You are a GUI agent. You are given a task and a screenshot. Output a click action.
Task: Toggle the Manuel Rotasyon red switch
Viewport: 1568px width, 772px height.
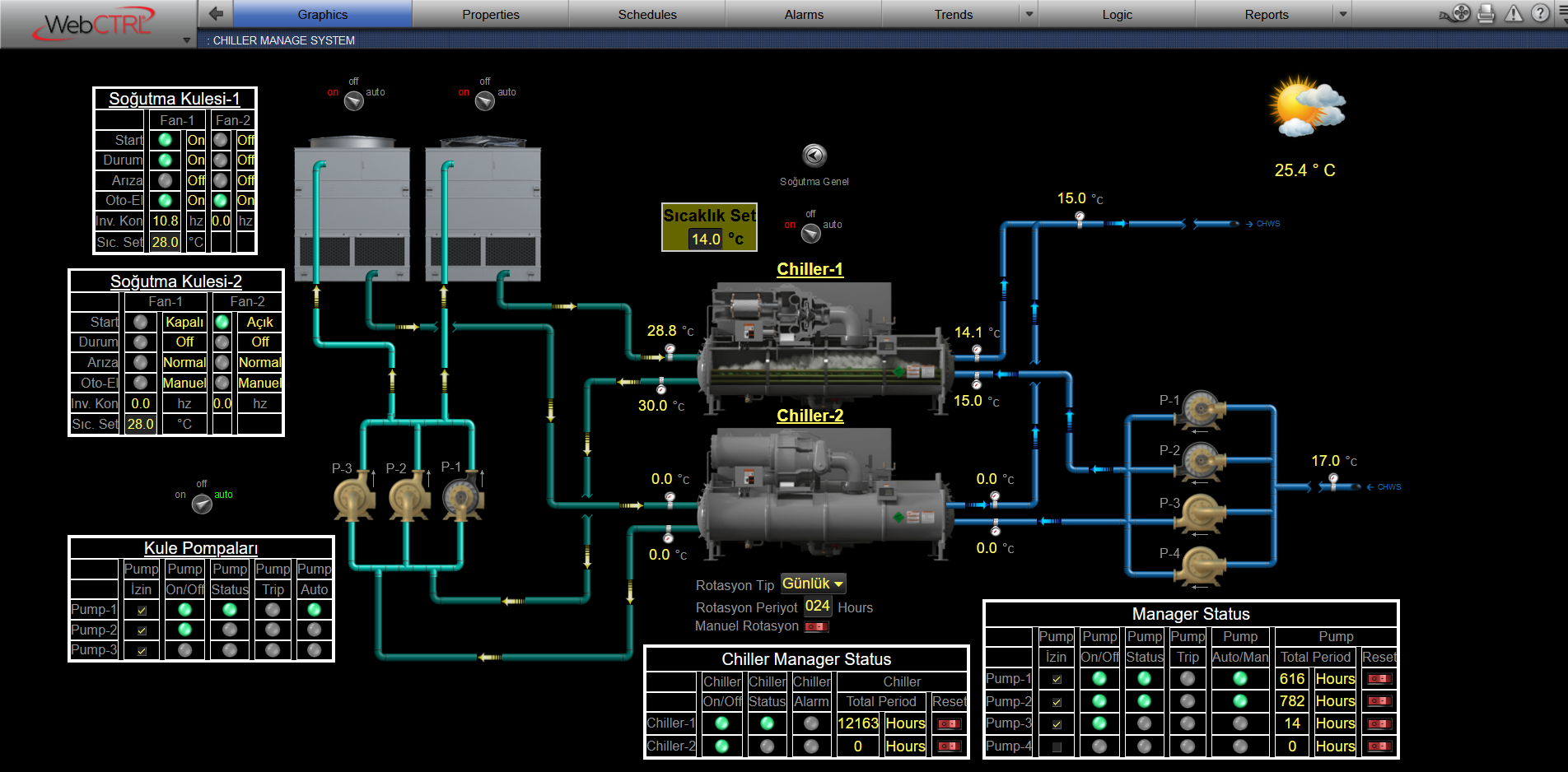pos(816,626)
